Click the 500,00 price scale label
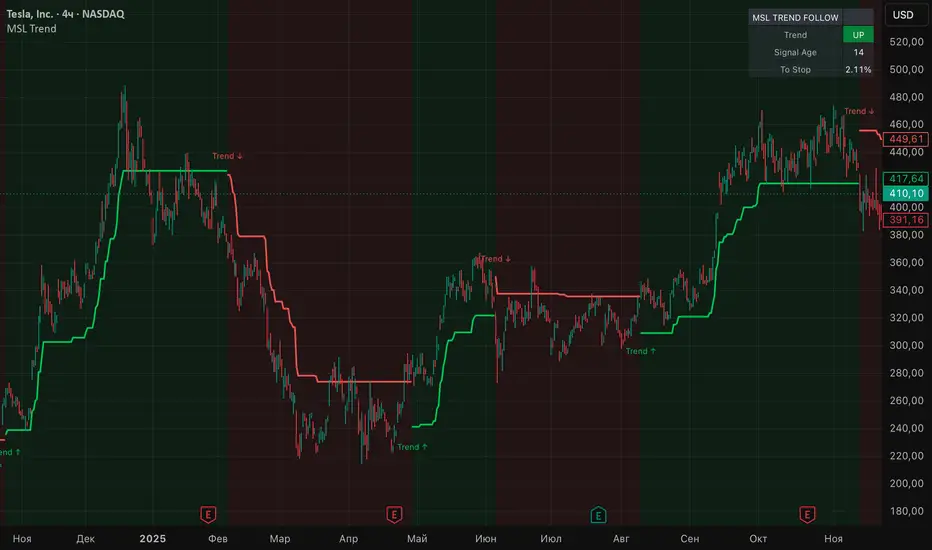 point(906,70)
